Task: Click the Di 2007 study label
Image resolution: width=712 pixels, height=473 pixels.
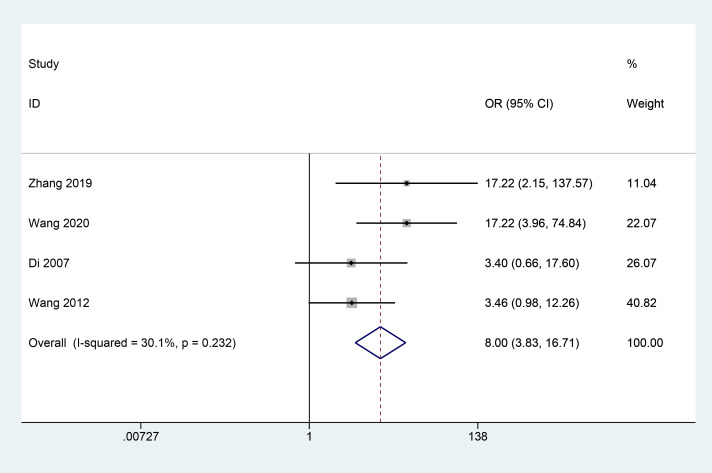Action: point(49,263)
